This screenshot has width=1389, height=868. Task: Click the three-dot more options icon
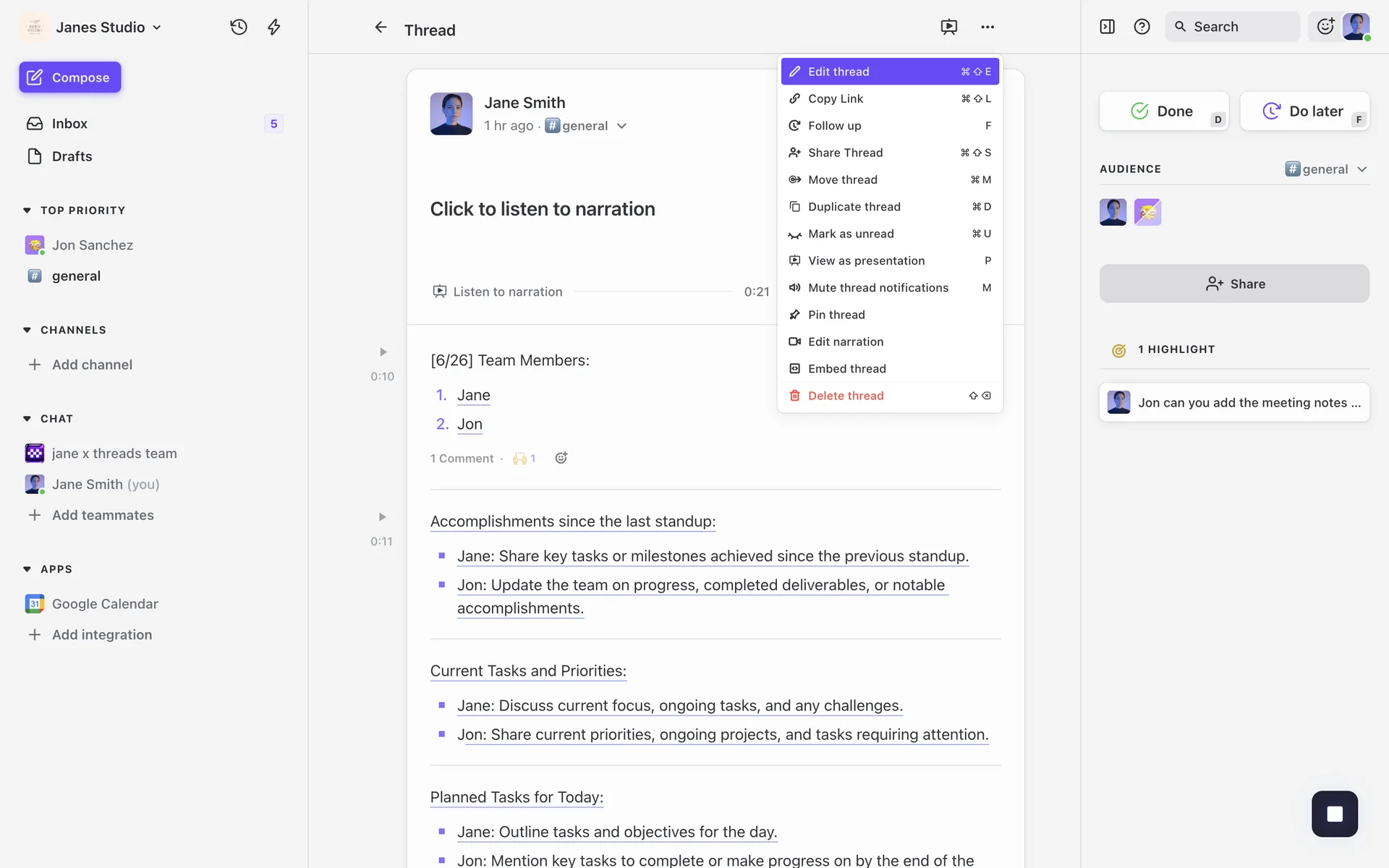pyautogui.click(x=987, y=27)
